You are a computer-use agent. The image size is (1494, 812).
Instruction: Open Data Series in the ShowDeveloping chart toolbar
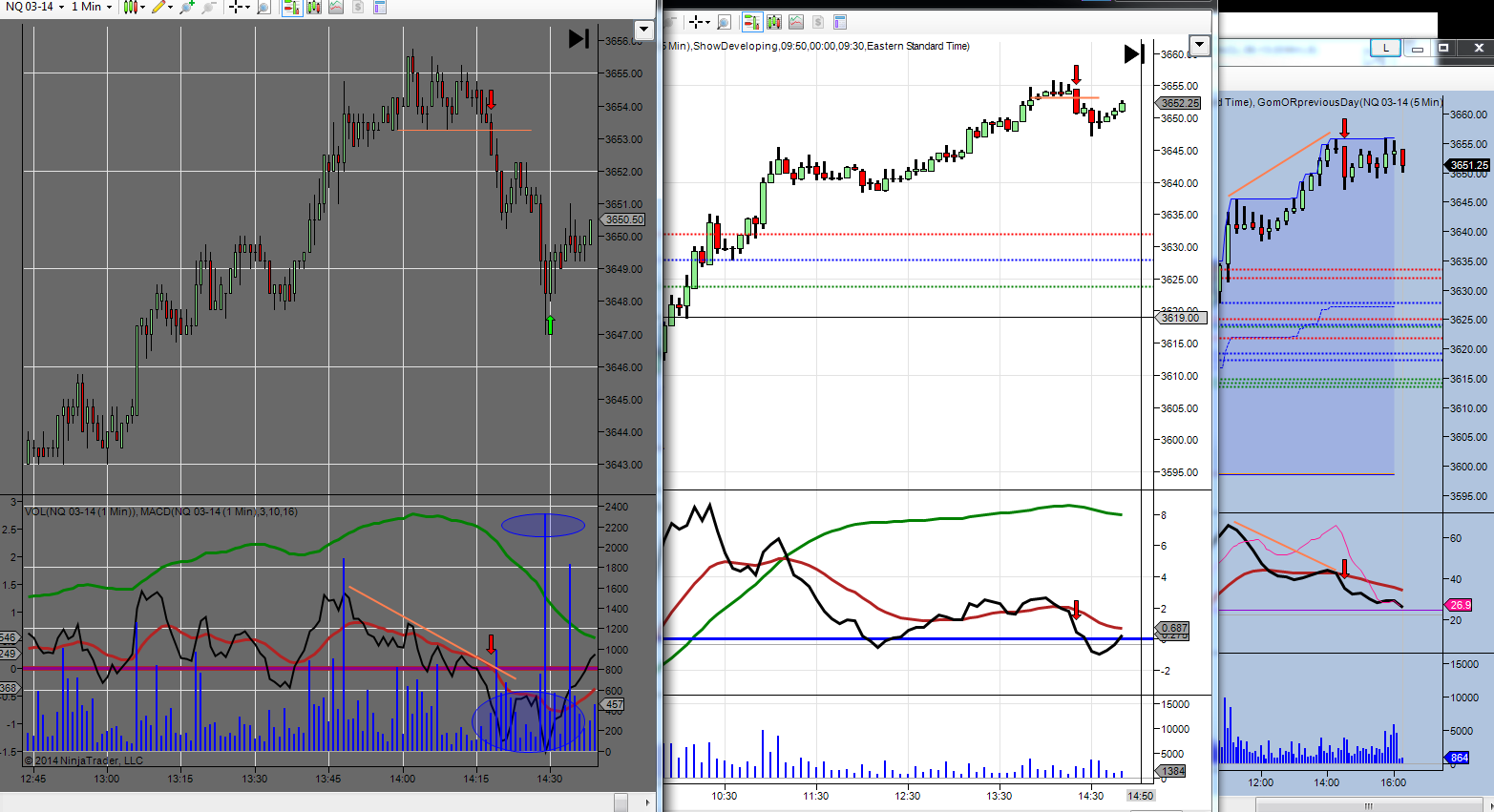point(774,22)
